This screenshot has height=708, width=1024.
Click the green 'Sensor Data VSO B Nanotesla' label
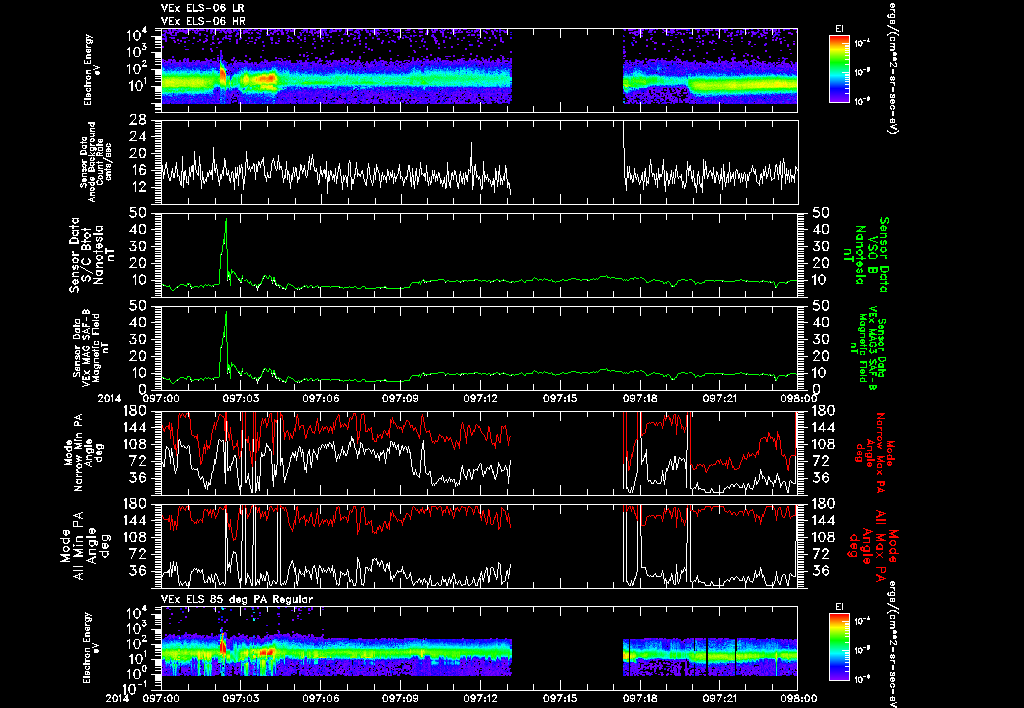(x=865, y=255)
